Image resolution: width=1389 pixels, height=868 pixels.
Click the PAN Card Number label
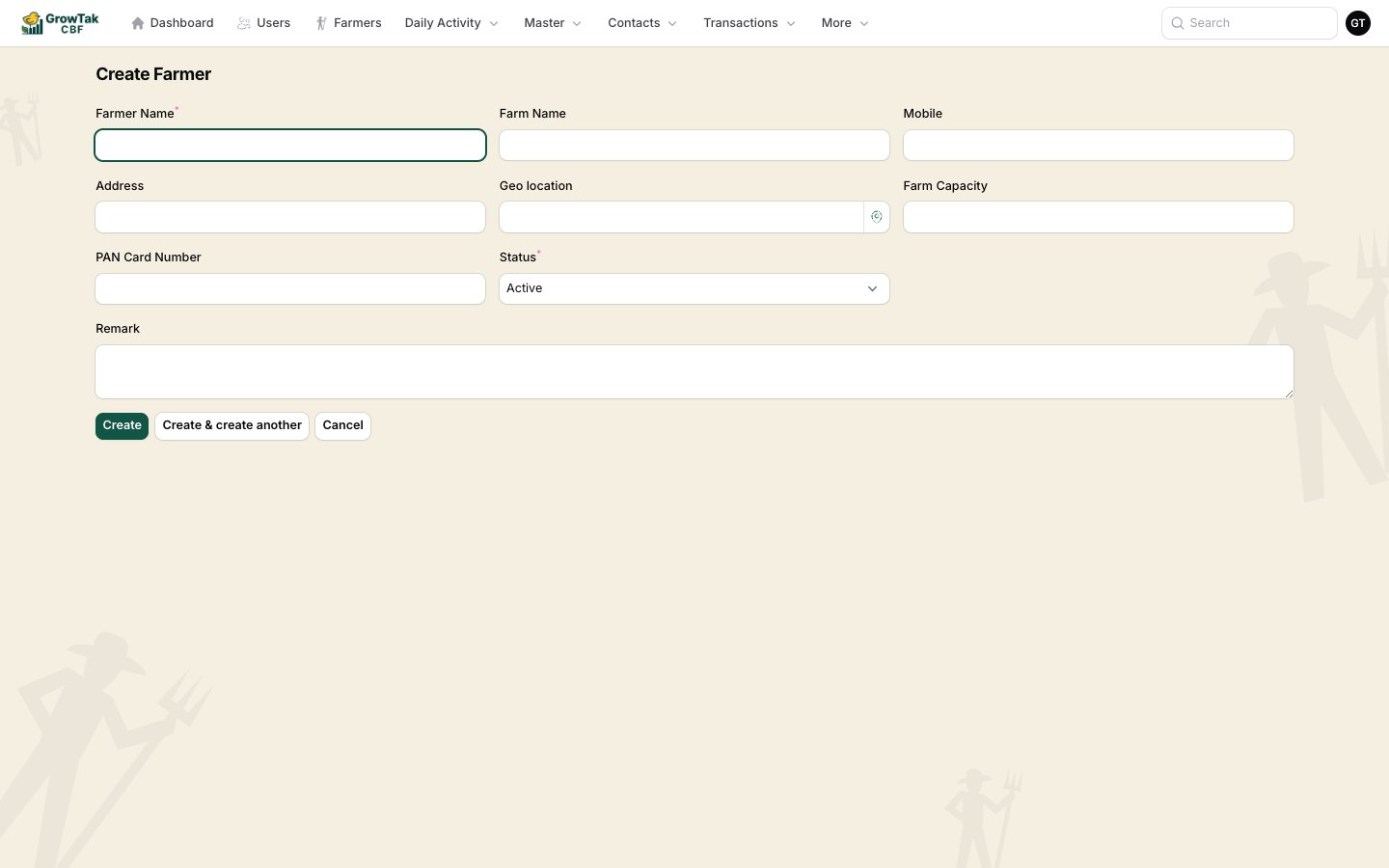pyautogui.click(x=149, y=258)
